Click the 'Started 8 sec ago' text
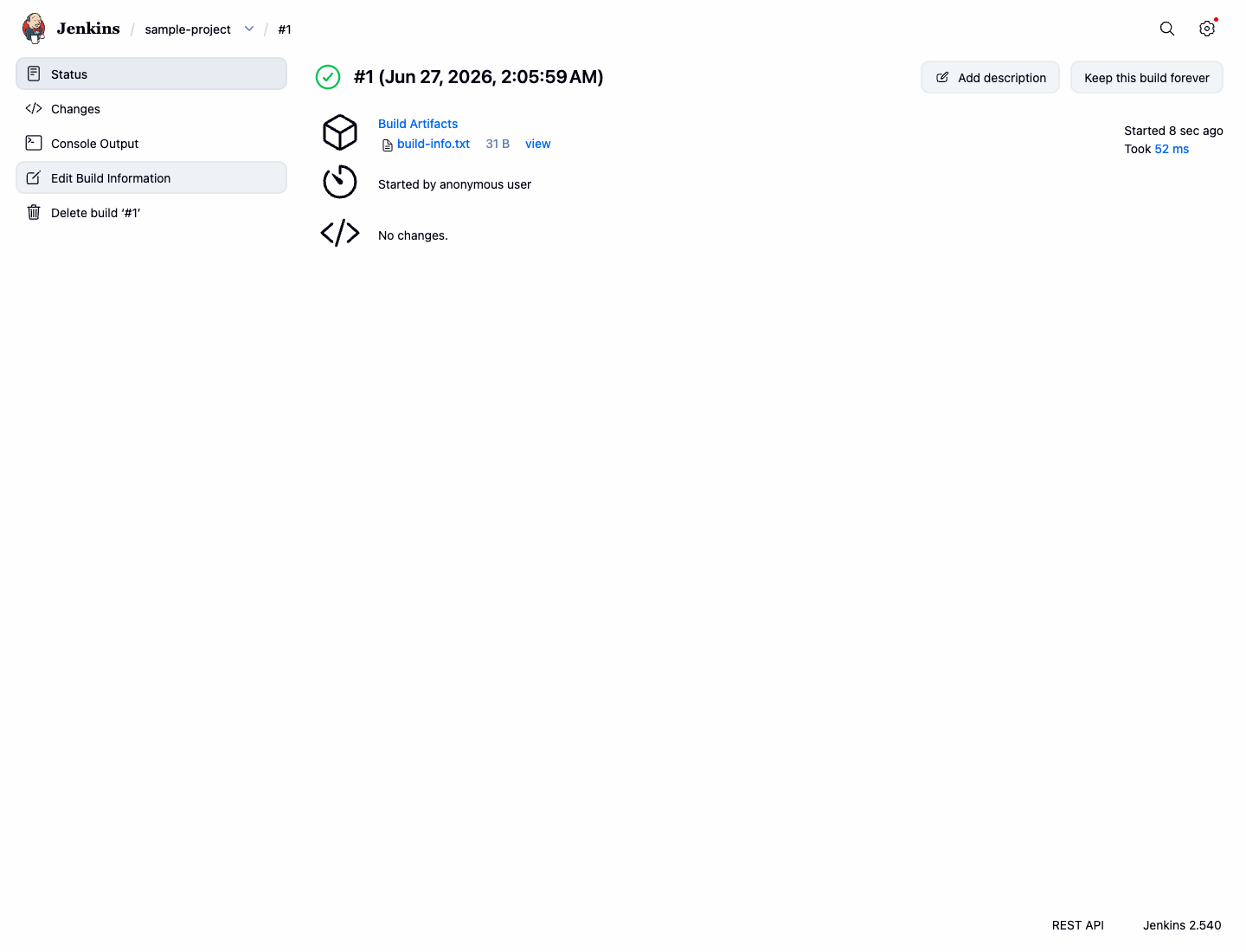This screenshot has height=952, width=1246. tap(1173, 131)
